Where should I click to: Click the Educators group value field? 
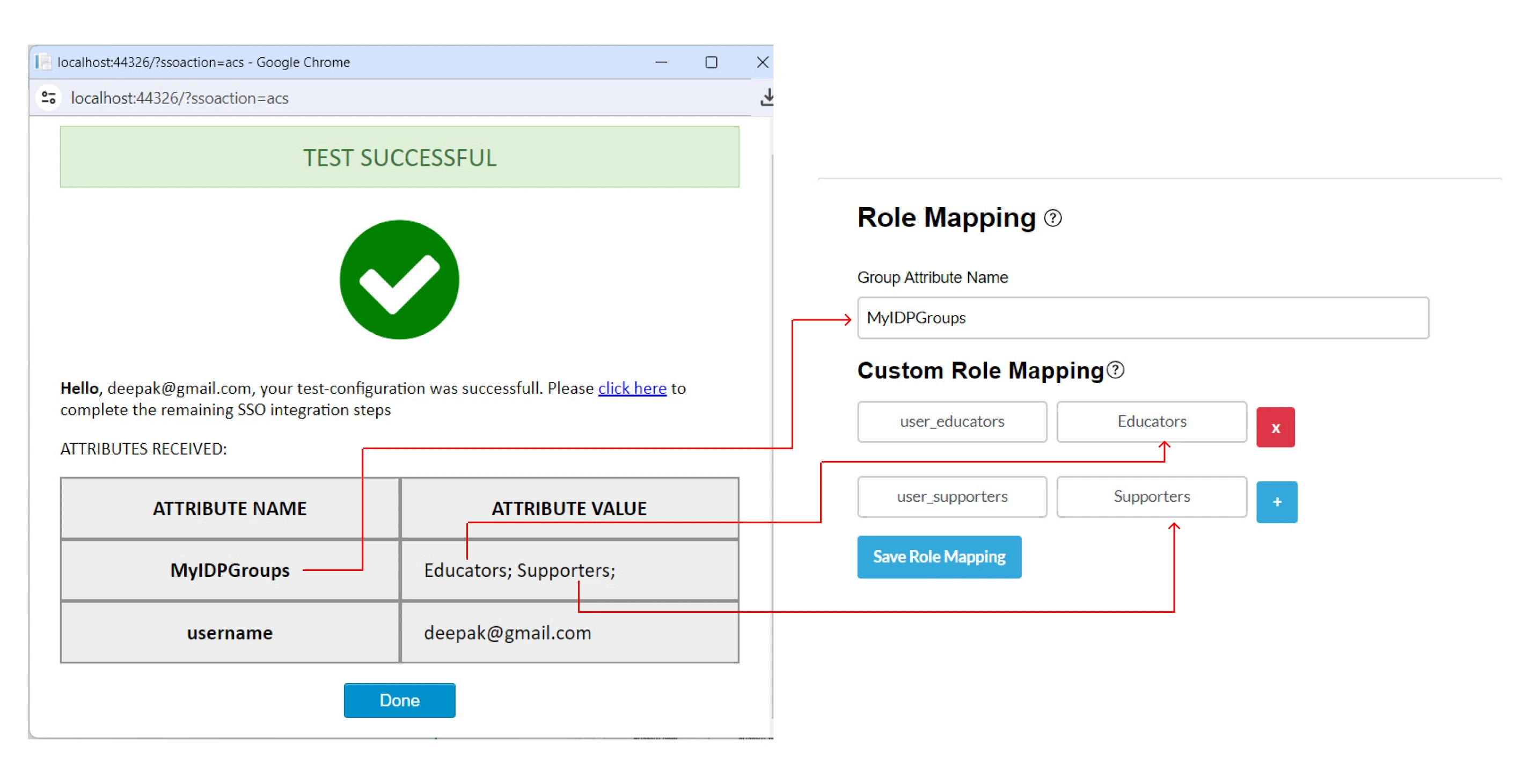click(1151, 421)
